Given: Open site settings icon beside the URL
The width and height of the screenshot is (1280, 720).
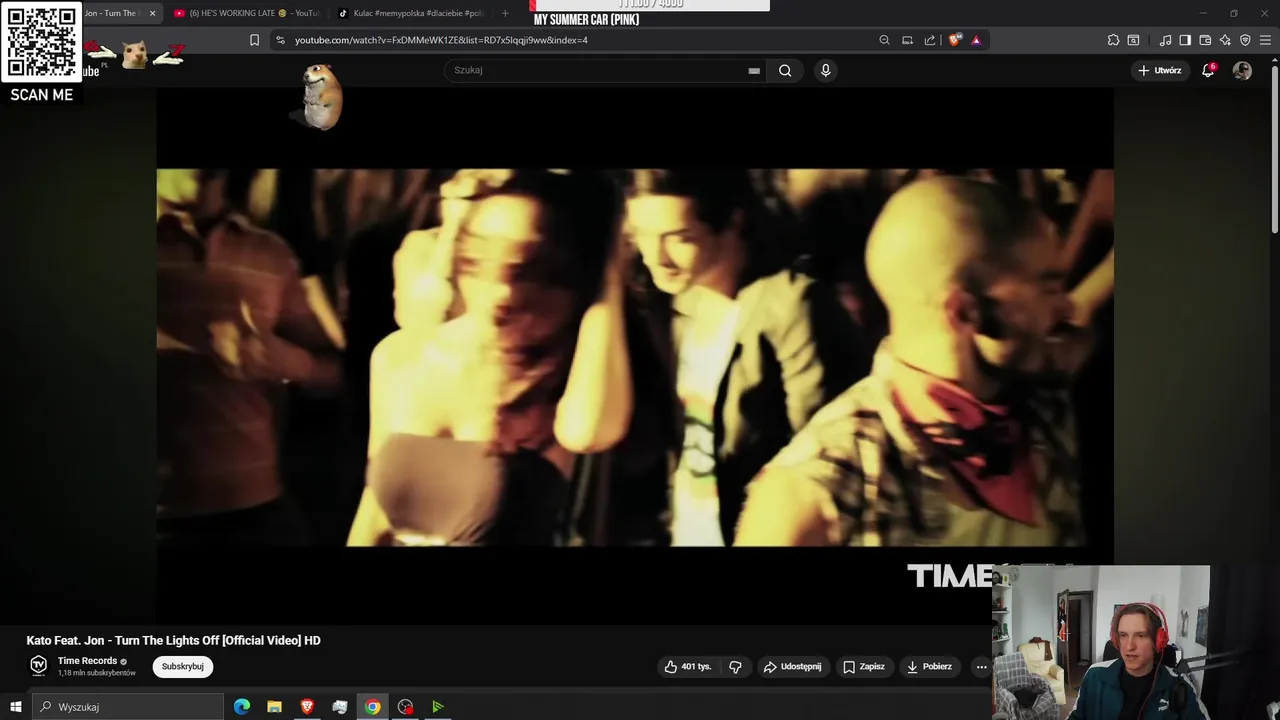Looking at the screenshot, I should tap(280, 40).
